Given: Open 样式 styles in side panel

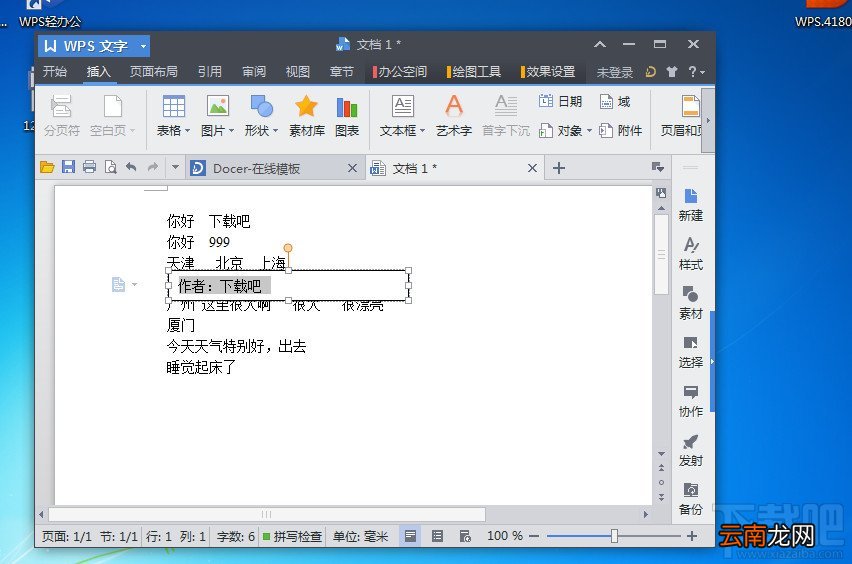Looking at the screenshot, I should coord(691,254).
